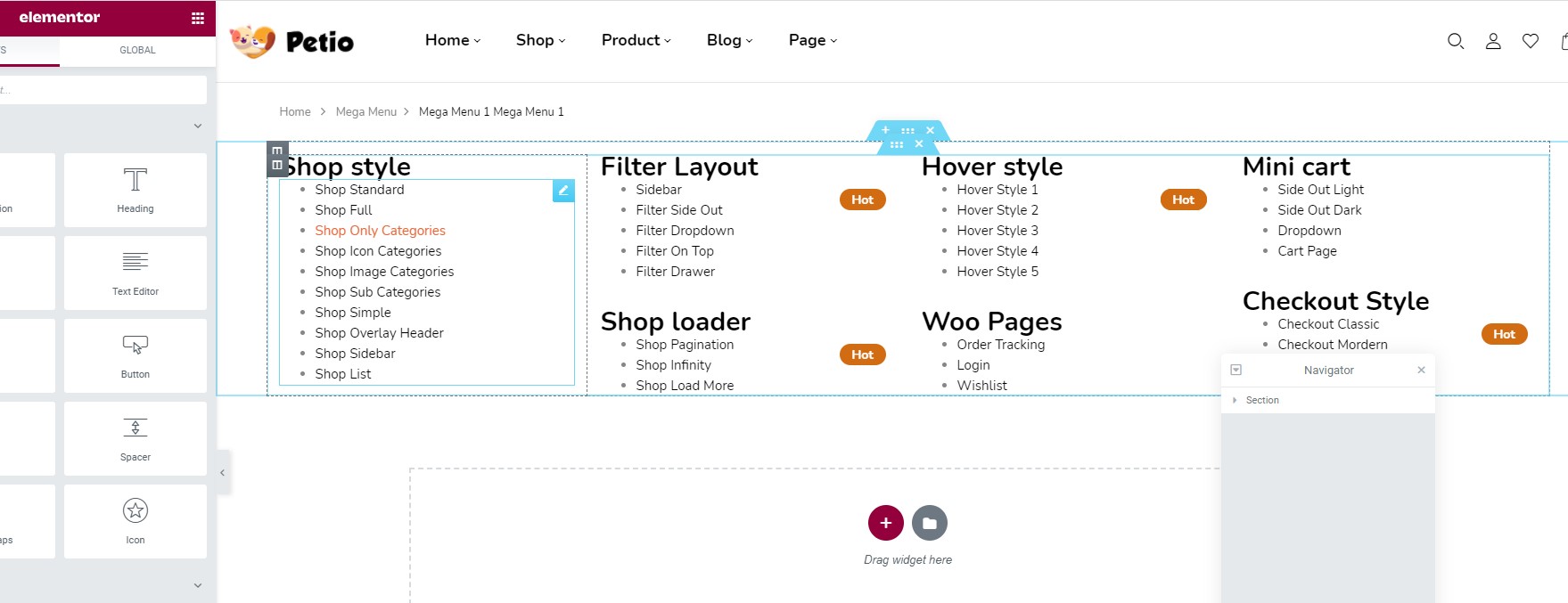
Task: Open the Order Tracking link
Action: tap(1000, 345)
